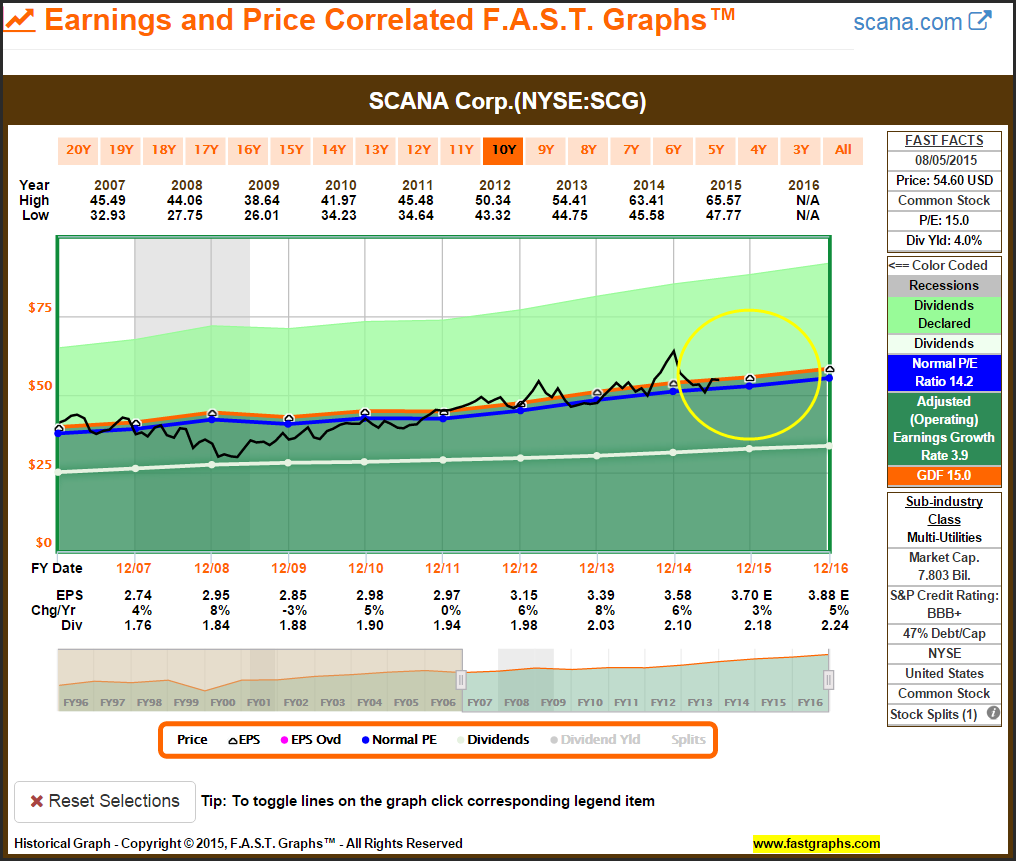Toggle Normal PE line in legend
The width and height of the screenshot is (1016, 861).
click(x=398, y=740)
